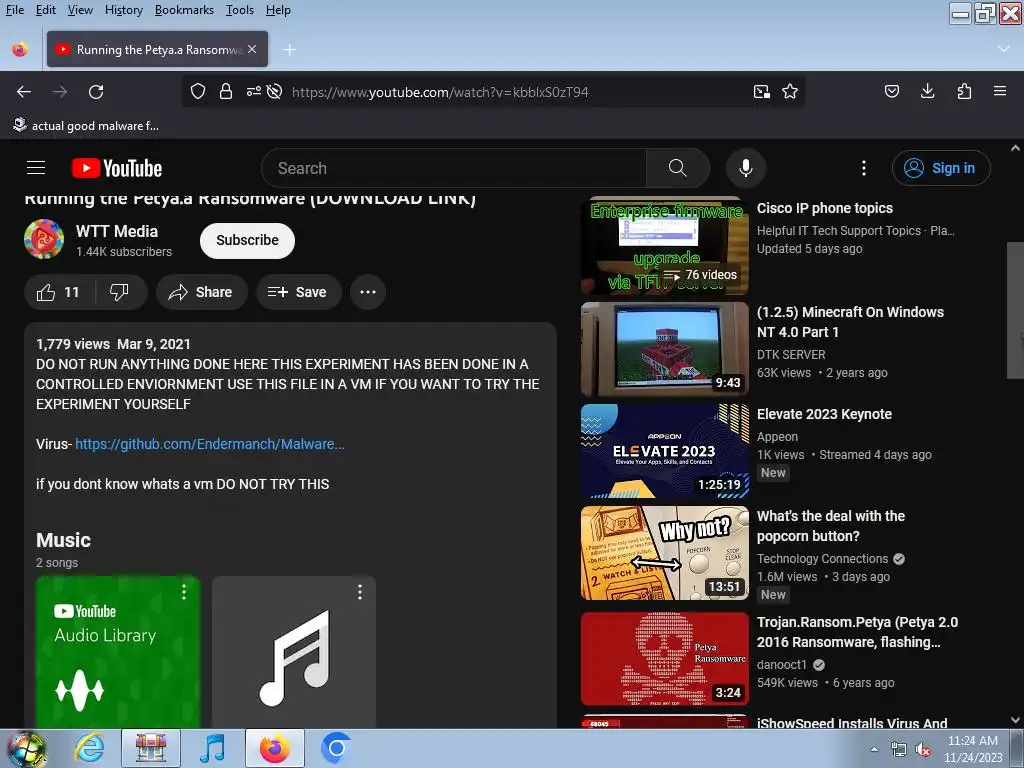The image size is (1024, 768).
Task: Open the blue circular browser taskbar icon
Action: (336, 748)
